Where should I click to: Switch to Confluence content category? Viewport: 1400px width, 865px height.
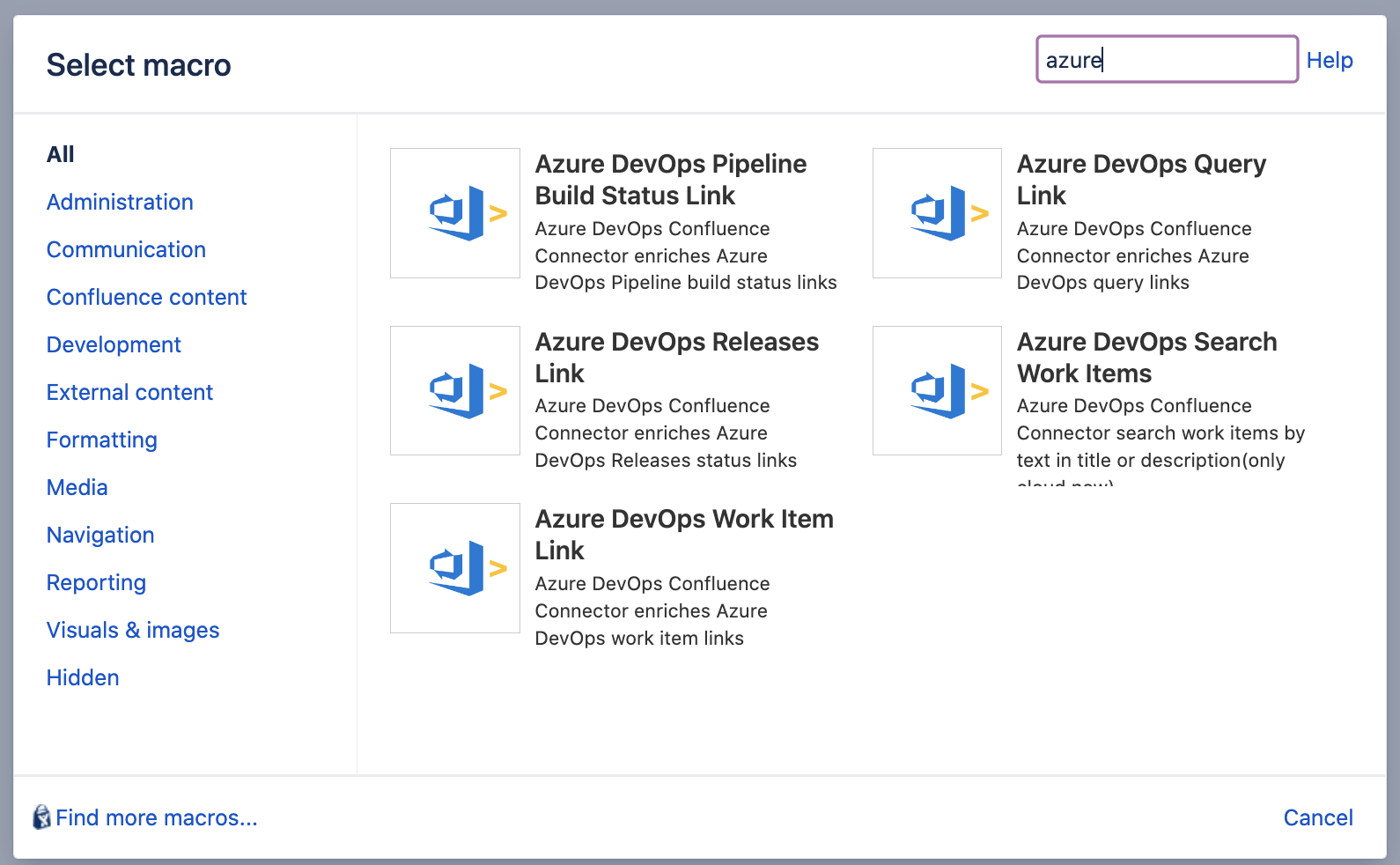click(146, 297)
